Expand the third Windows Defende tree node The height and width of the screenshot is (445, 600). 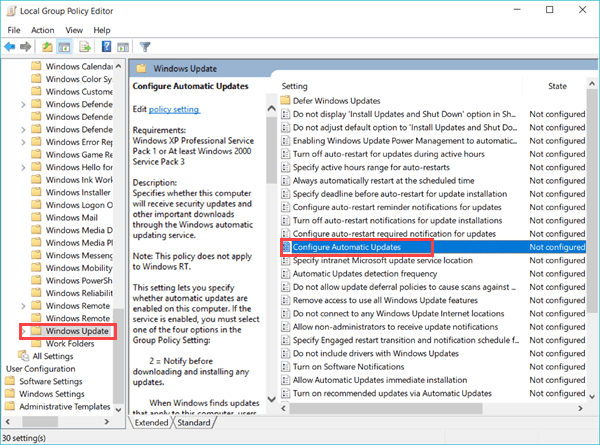point(23,130)
